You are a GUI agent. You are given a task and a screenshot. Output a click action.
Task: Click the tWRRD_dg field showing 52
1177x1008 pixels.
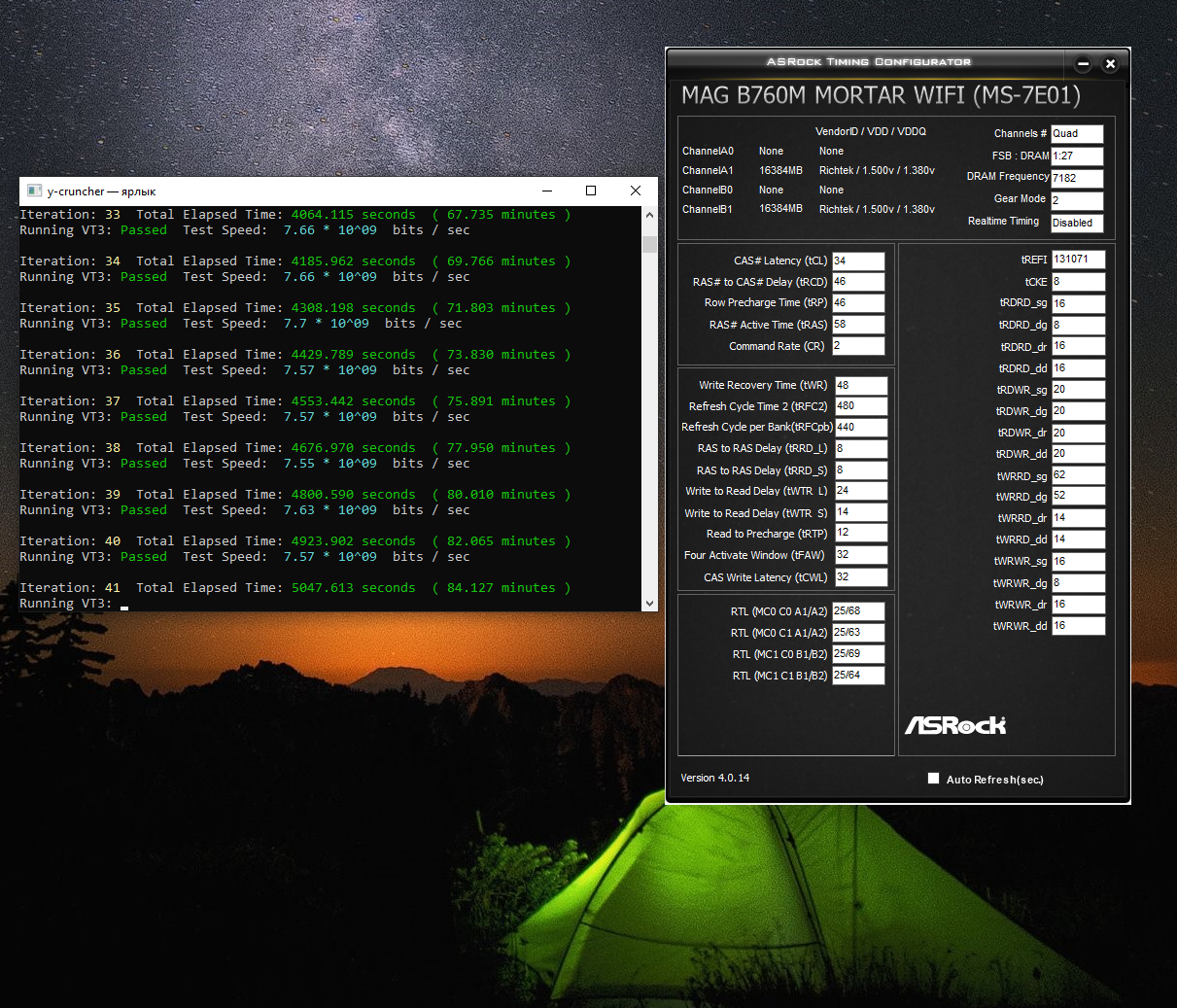[x=1078, y=496]
